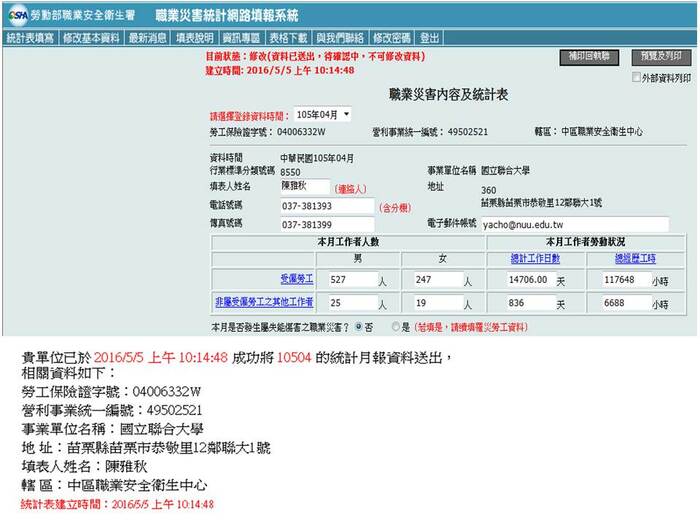Open the 總計工作日數 link

(535, 258)
